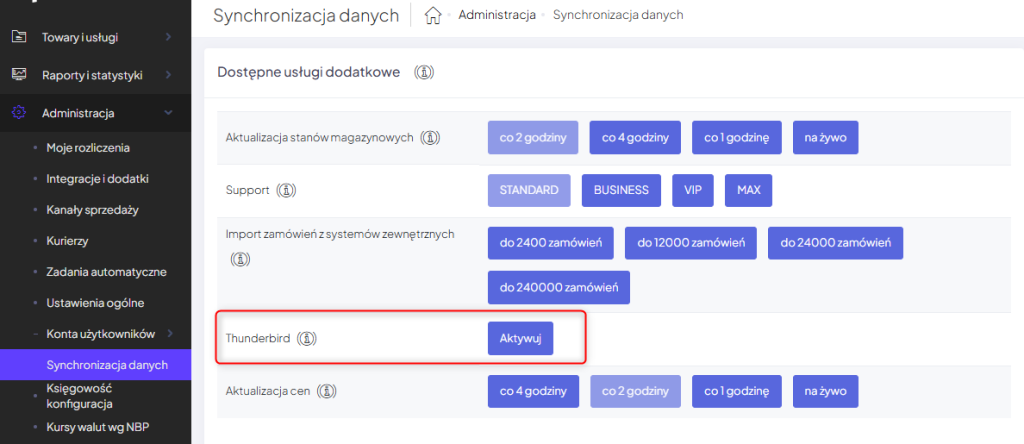Click coin icon next to Dostępne usługi dodatkowe
Image resolution: width=1024 pixels, height=444 pixels.
coord(424,72)
